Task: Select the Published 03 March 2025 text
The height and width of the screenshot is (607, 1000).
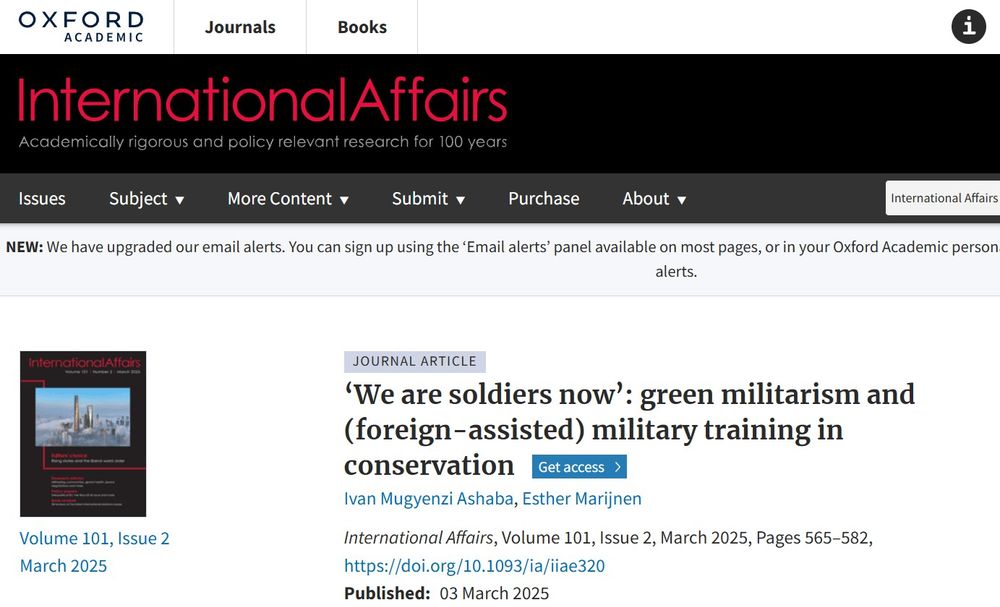Action: (446, 593)
